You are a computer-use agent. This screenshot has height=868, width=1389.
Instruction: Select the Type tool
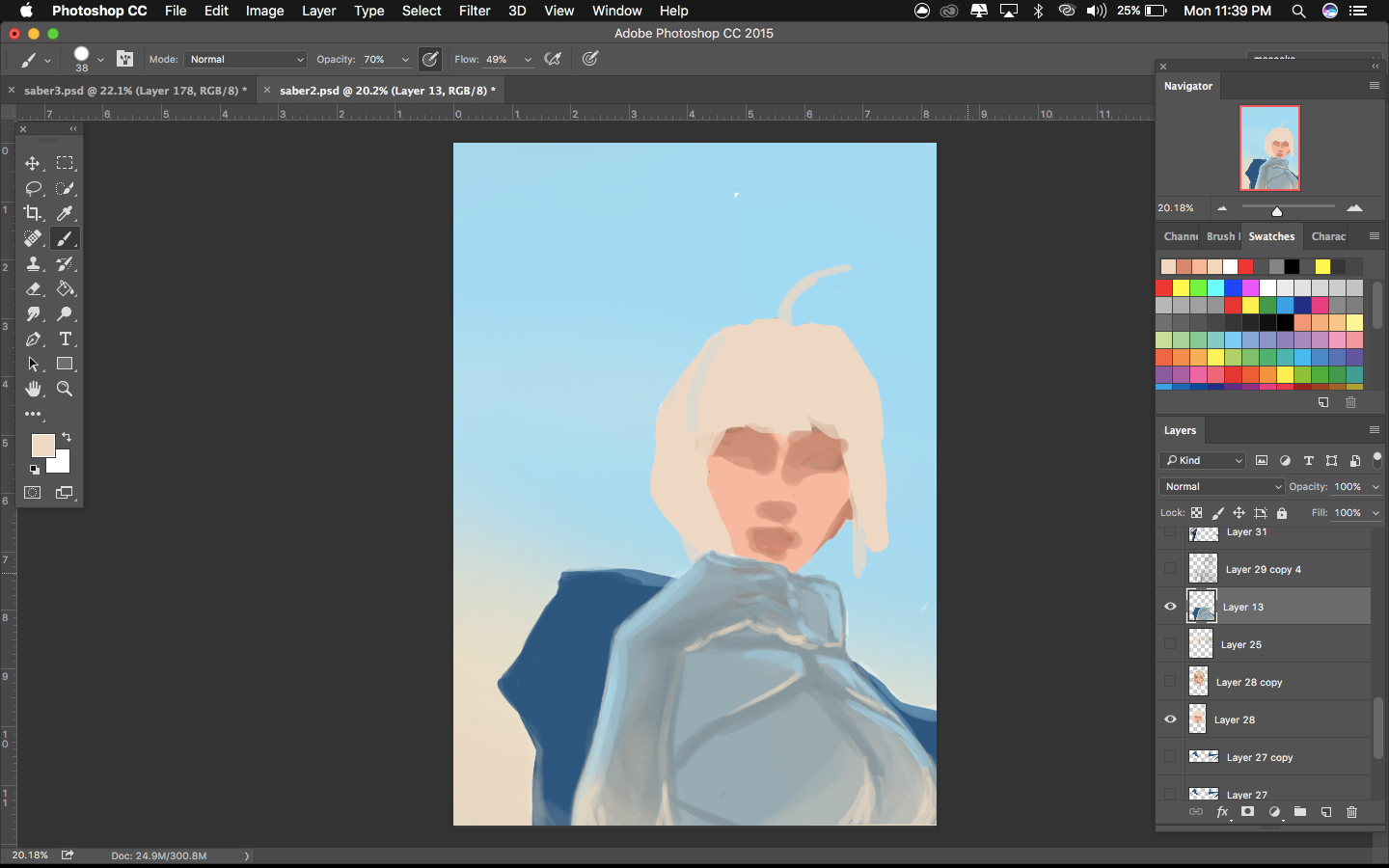click(x=65, y=339)
